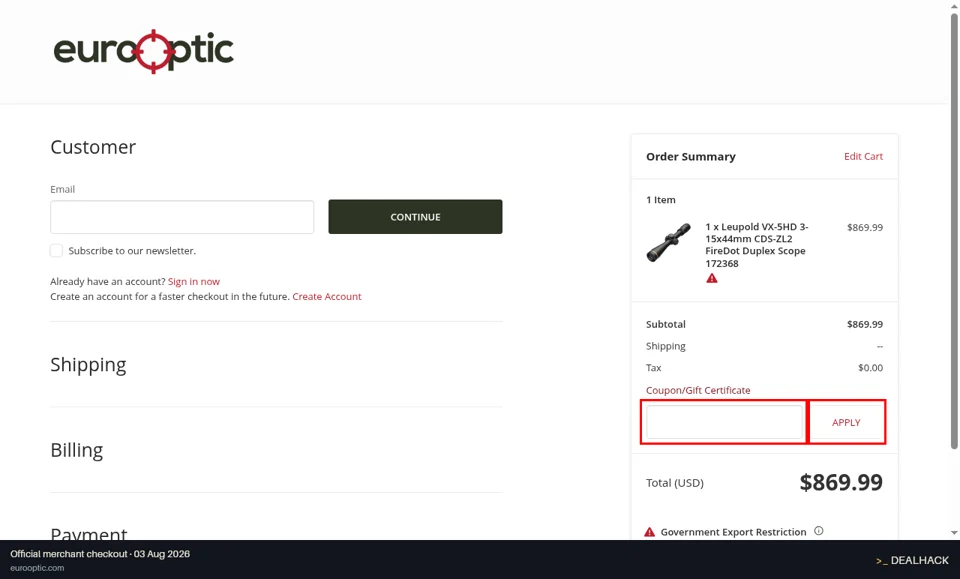Screen dimensions: 960x579
Task: Toggle the Coupon/Gift Certificate link
Action: point(698,390)
